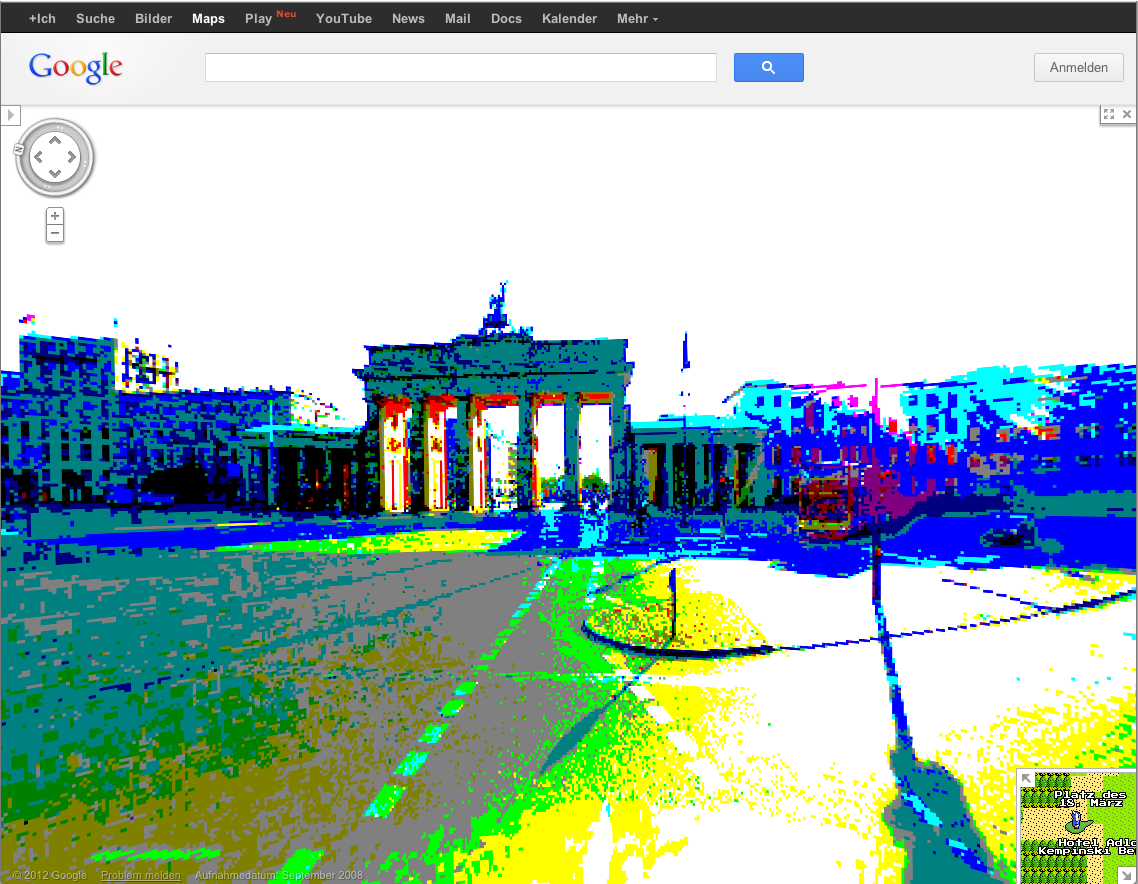Viewport: 1138px width, 884px height.
Task: Click the Google logo
Action: 75,67
